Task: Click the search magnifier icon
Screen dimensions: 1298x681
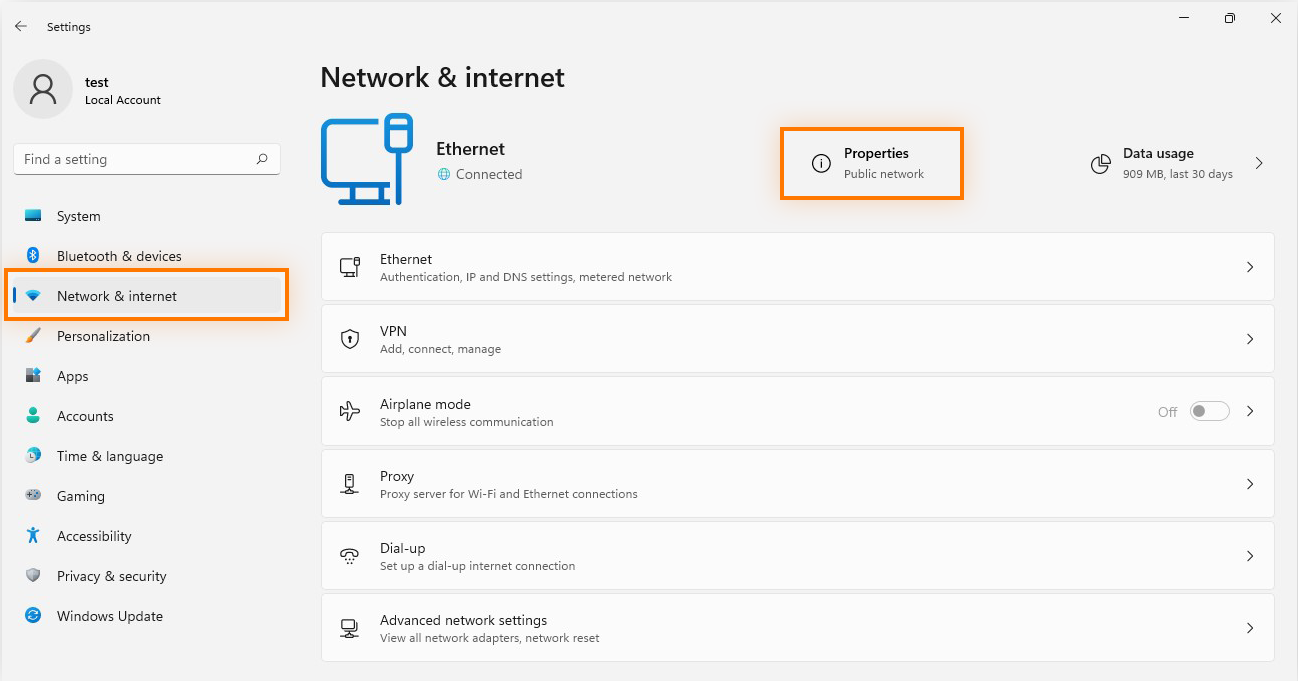Action: pyautogui.click(x=262, y=159)
